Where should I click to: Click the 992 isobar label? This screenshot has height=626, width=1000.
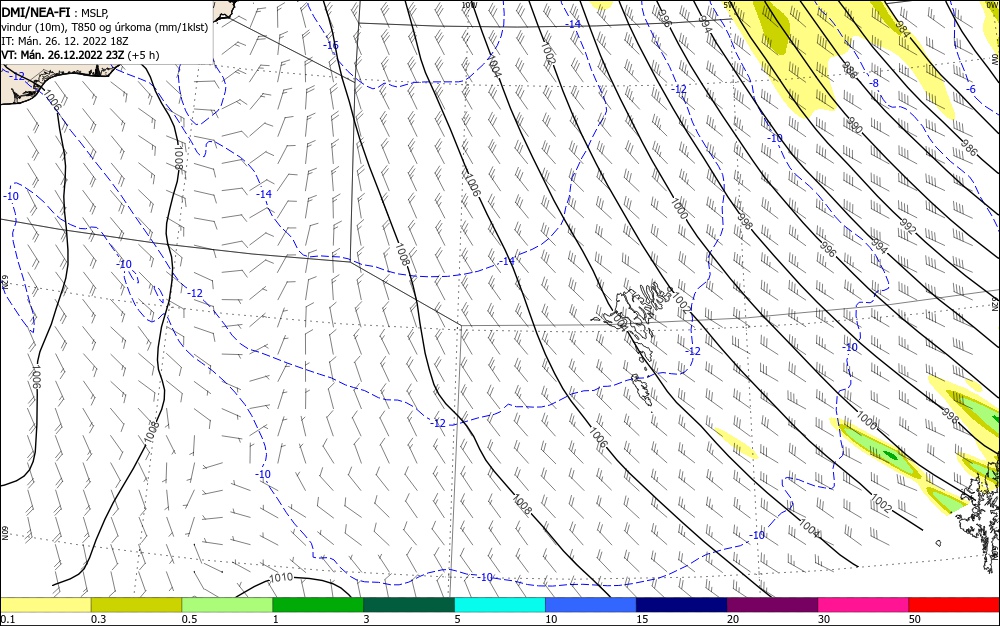point(908,226)
